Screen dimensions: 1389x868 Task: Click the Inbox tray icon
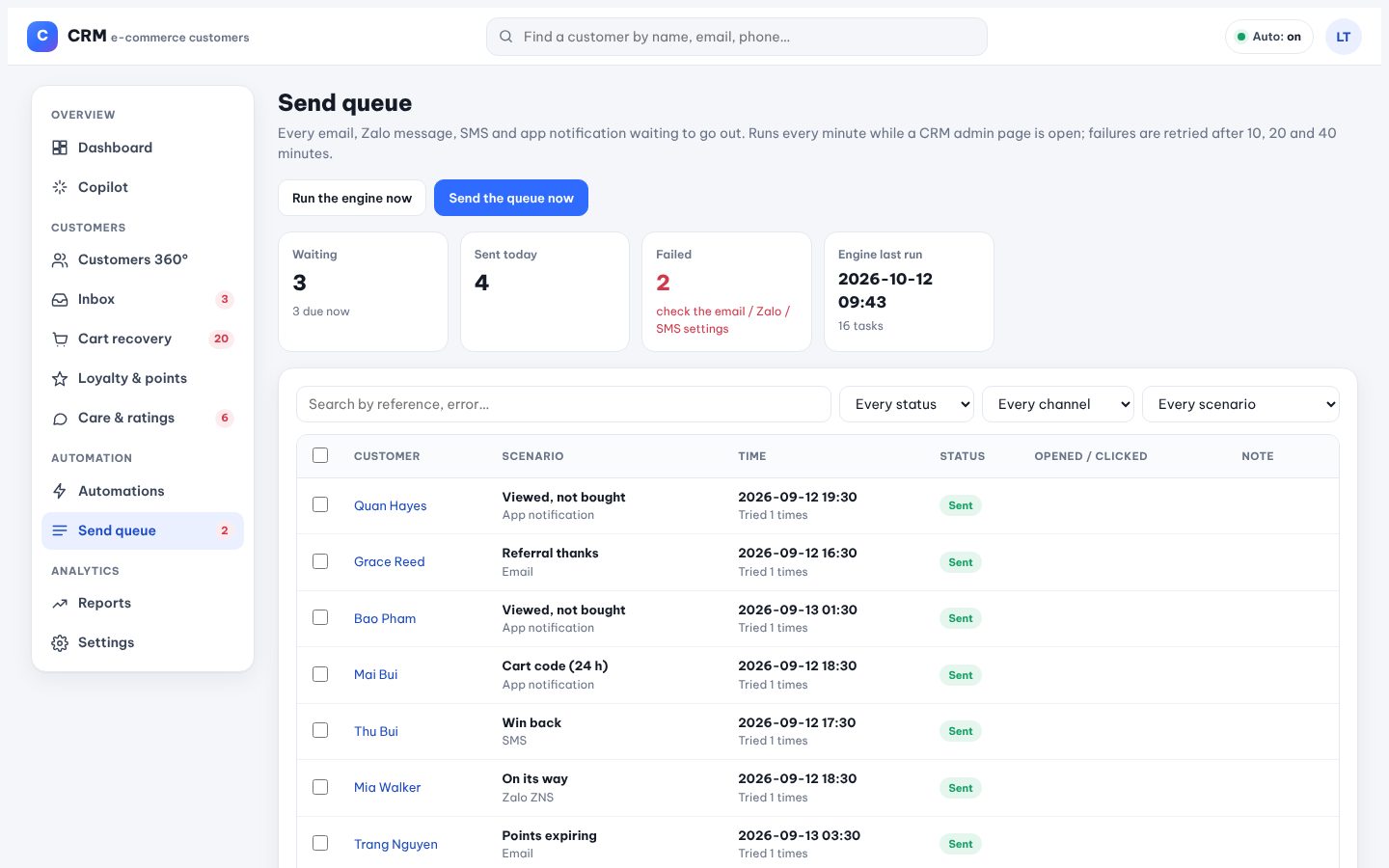tap(60, 299)
